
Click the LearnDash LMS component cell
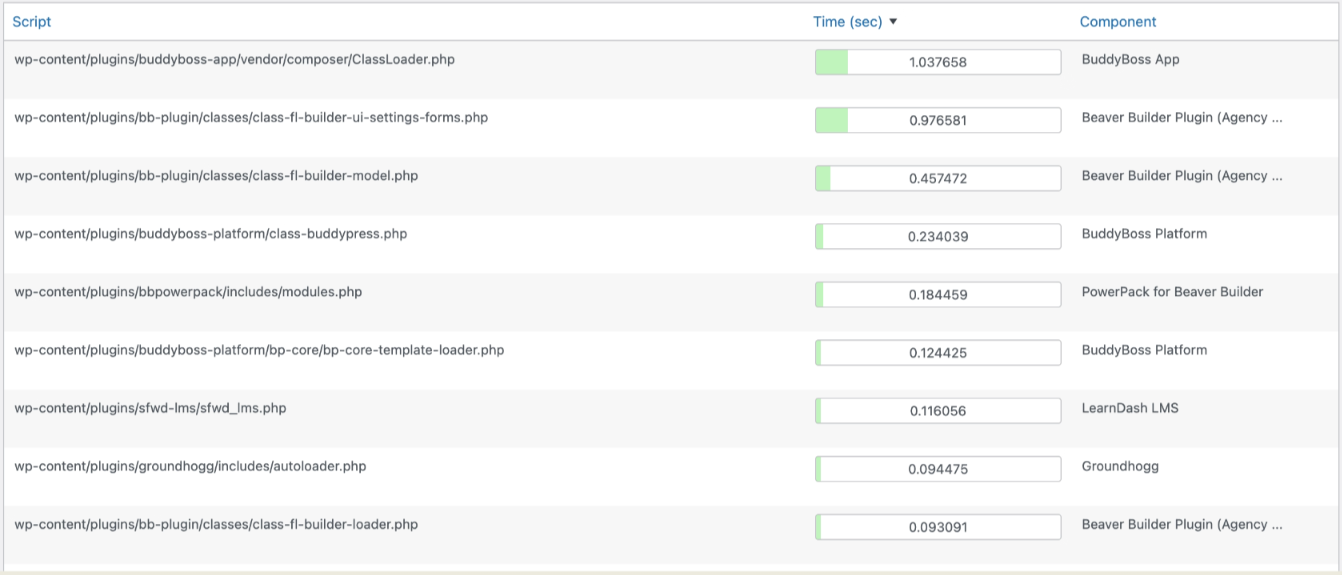(x=1130, y=408)
